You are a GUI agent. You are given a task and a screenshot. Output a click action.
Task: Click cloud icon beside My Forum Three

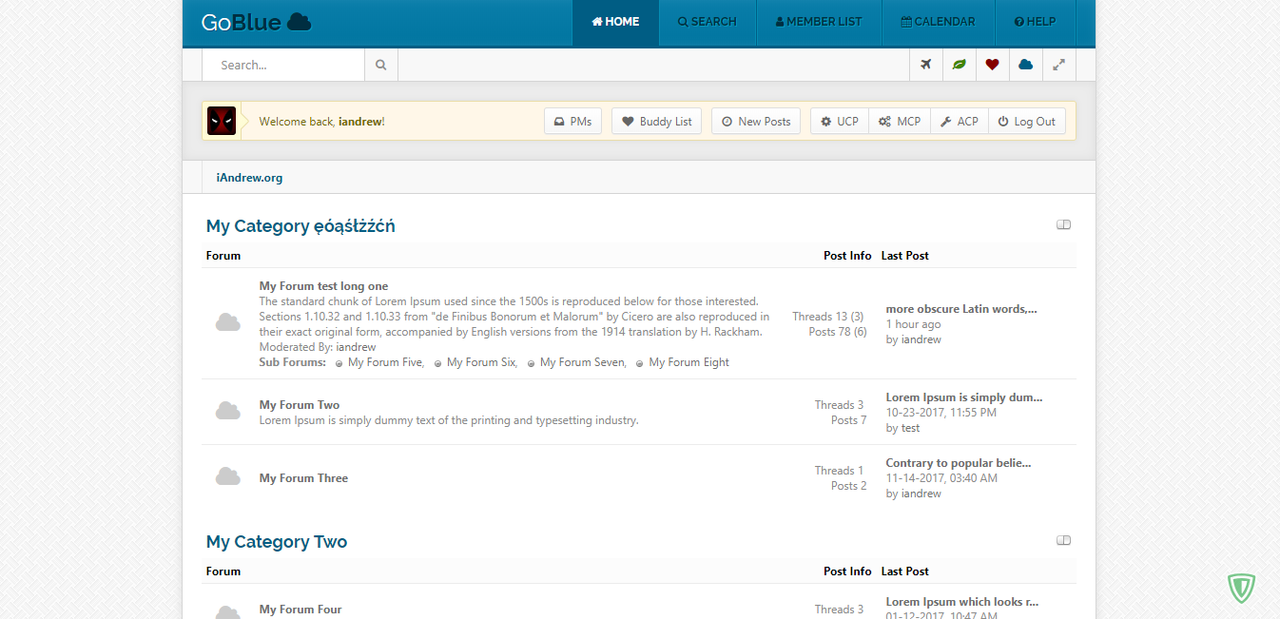[x=228, y=477]
